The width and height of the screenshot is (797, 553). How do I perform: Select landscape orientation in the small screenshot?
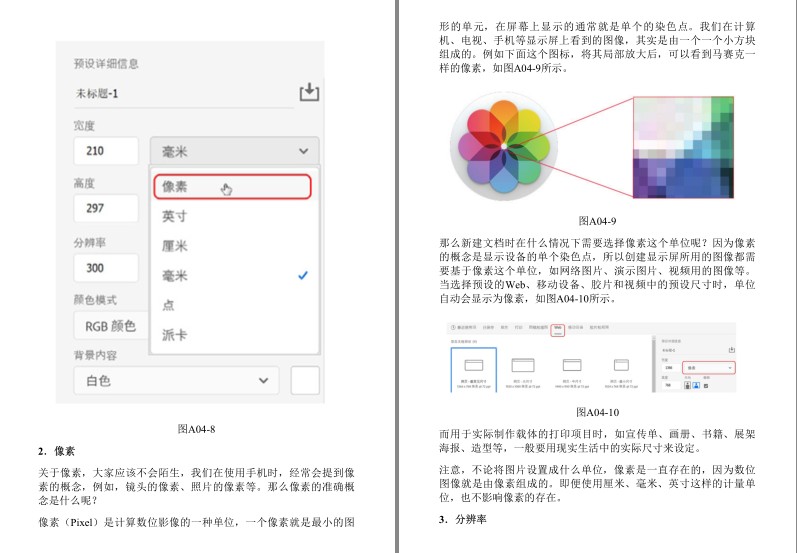click(x=696, y=385)
